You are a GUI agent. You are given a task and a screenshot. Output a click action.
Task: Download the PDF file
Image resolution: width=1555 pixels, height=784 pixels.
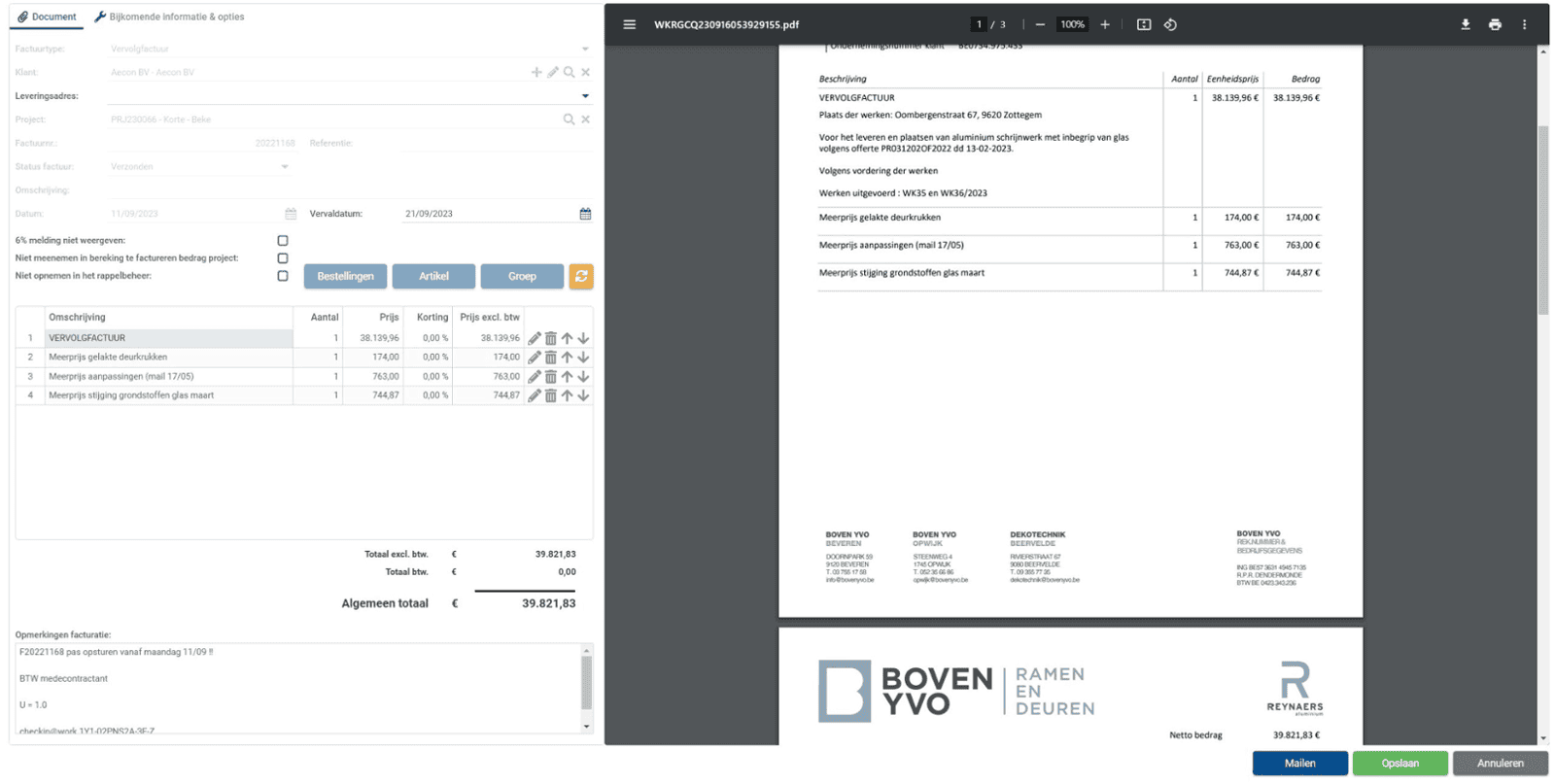tap(1465, 25)
